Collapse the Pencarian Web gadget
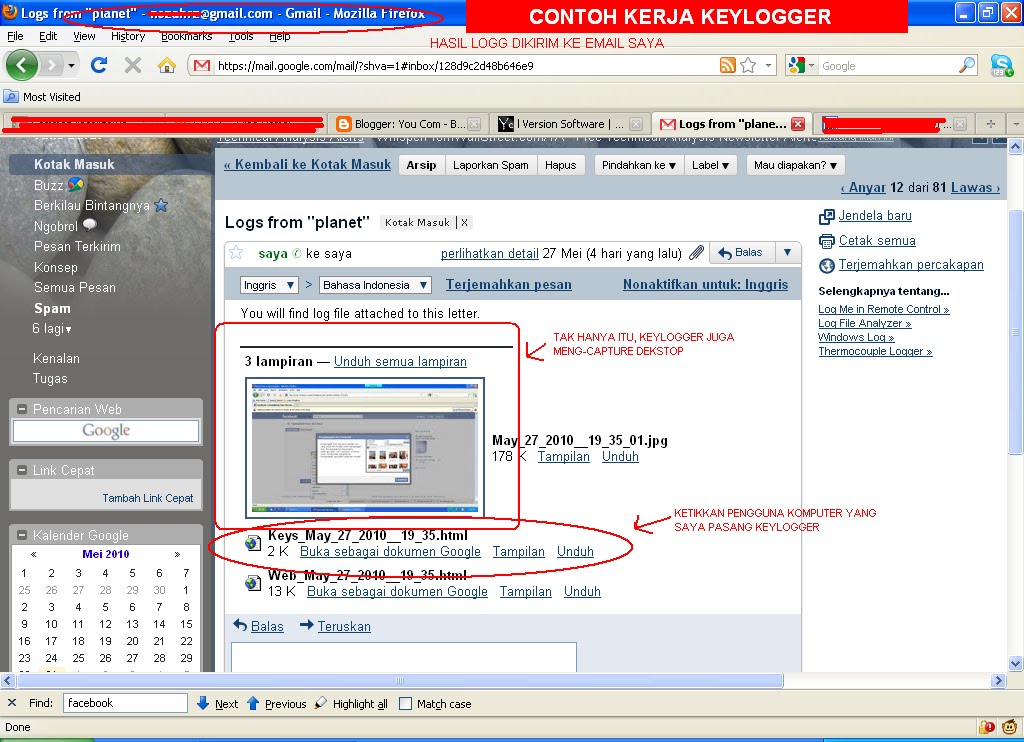The height and width of the screenshot is (742, 1024). click(x=22, y=409)
